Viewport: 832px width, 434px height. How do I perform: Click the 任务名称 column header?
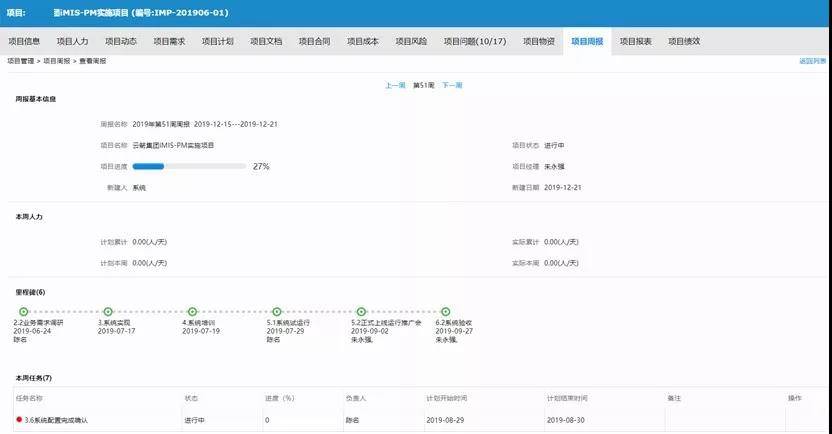pos(29,398)
